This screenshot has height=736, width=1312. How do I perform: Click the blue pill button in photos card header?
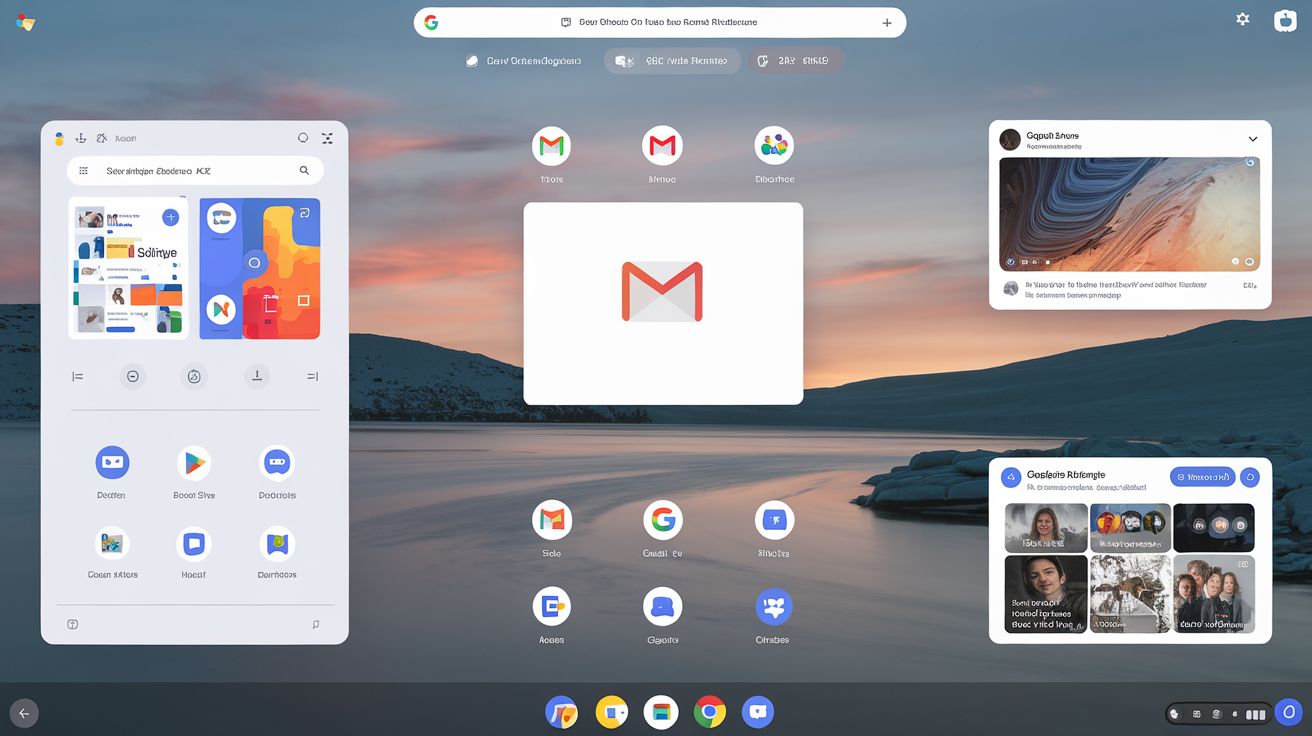[1202, 477]
